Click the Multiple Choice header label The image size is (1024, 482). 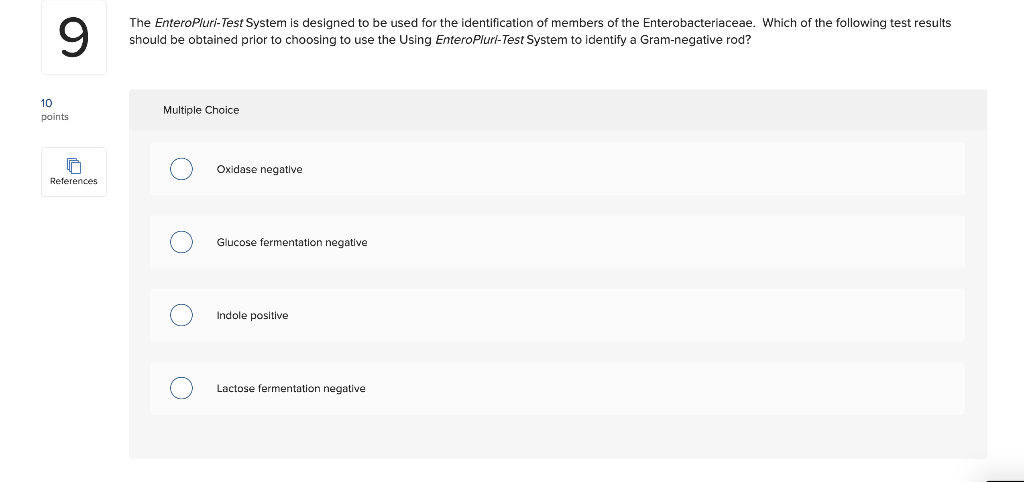(201, 110)
